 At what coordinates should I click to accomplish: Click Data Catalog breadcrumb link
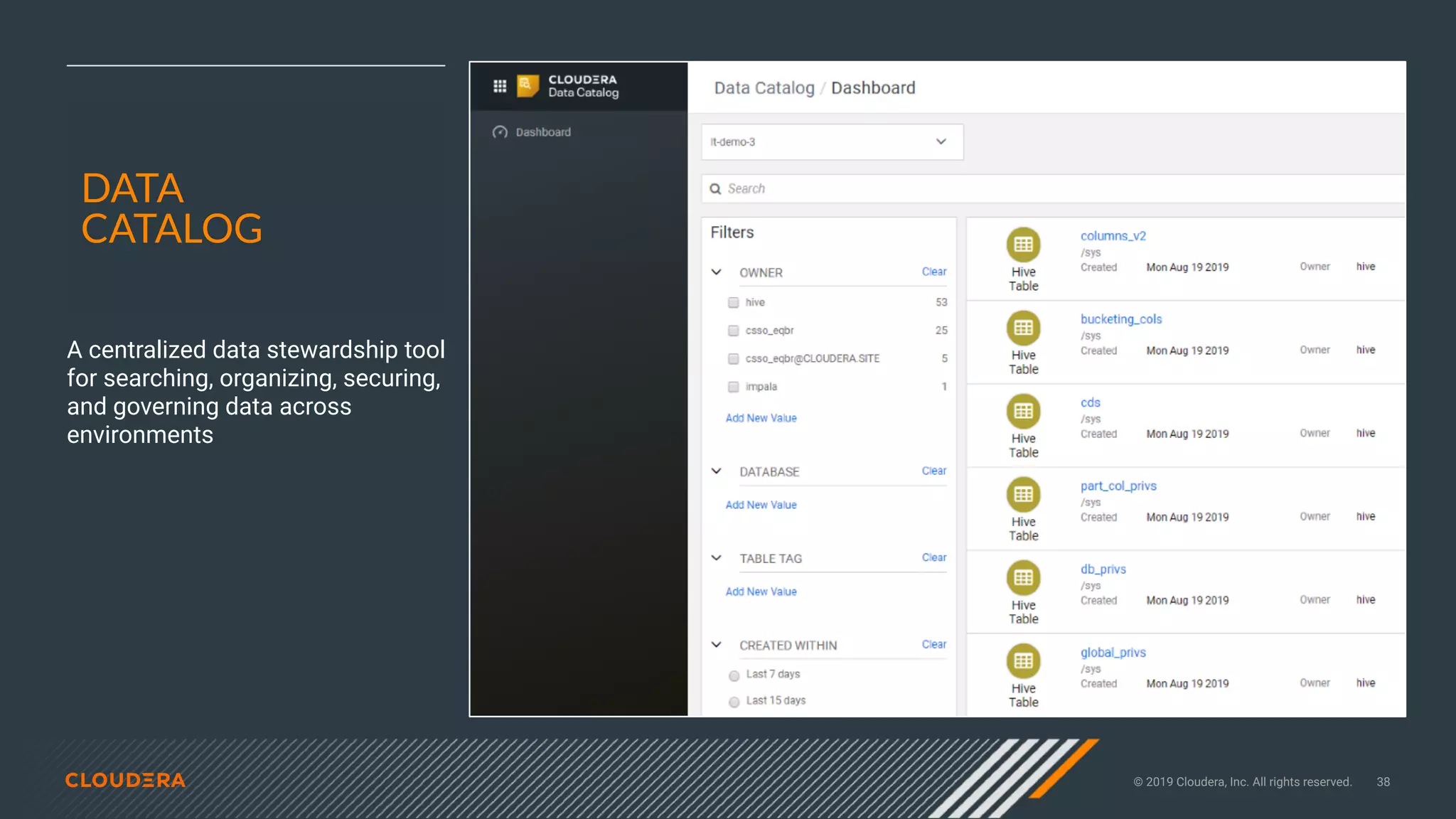pyautogui.click(x=764, y=88)
